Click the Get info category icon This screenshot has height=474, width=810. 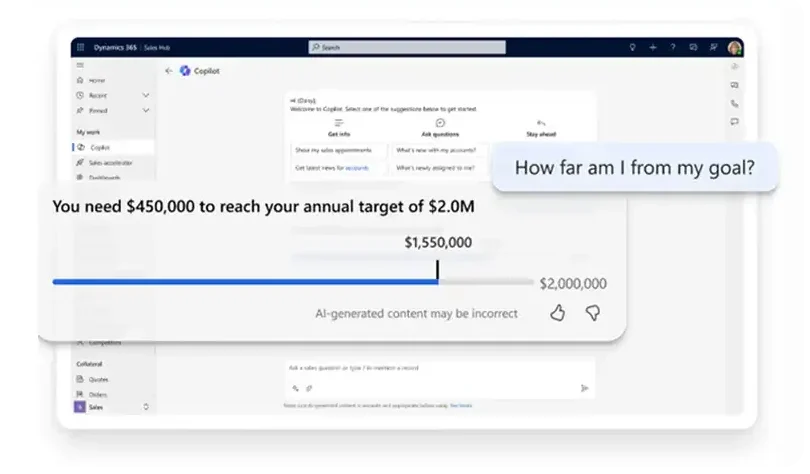[339, 123]
